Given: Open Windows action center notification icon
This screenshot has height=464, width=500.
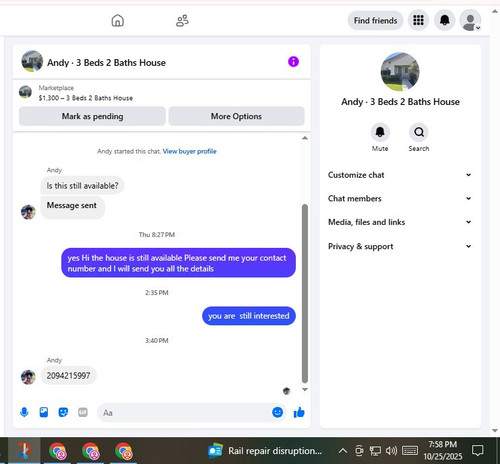Looking at the screenshot, I should pyautogui.click(x=477, y=451).
